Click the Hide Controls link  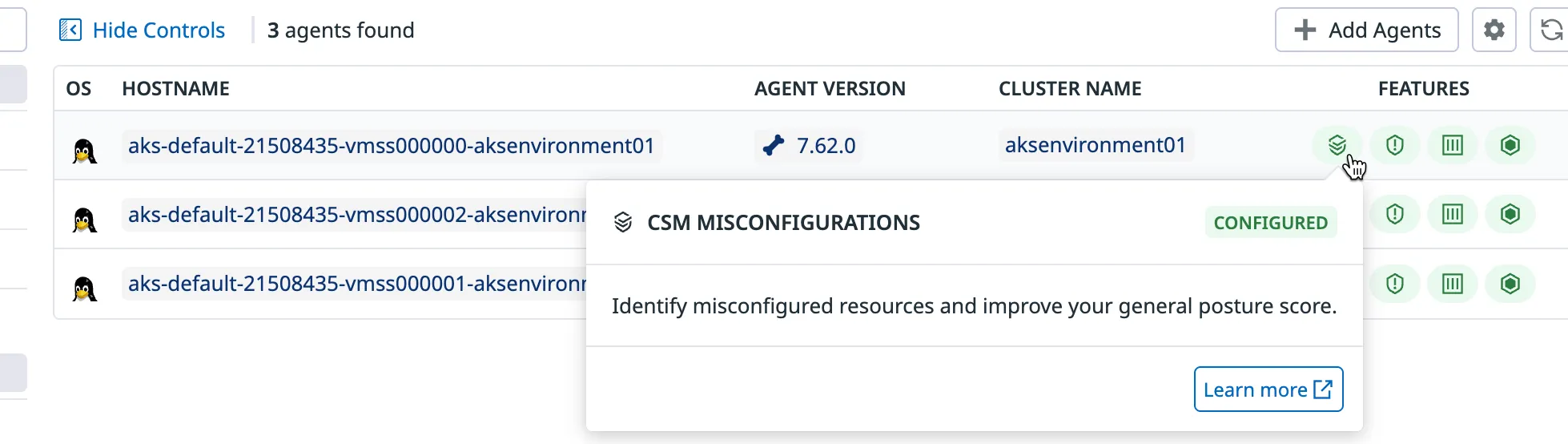143,30
